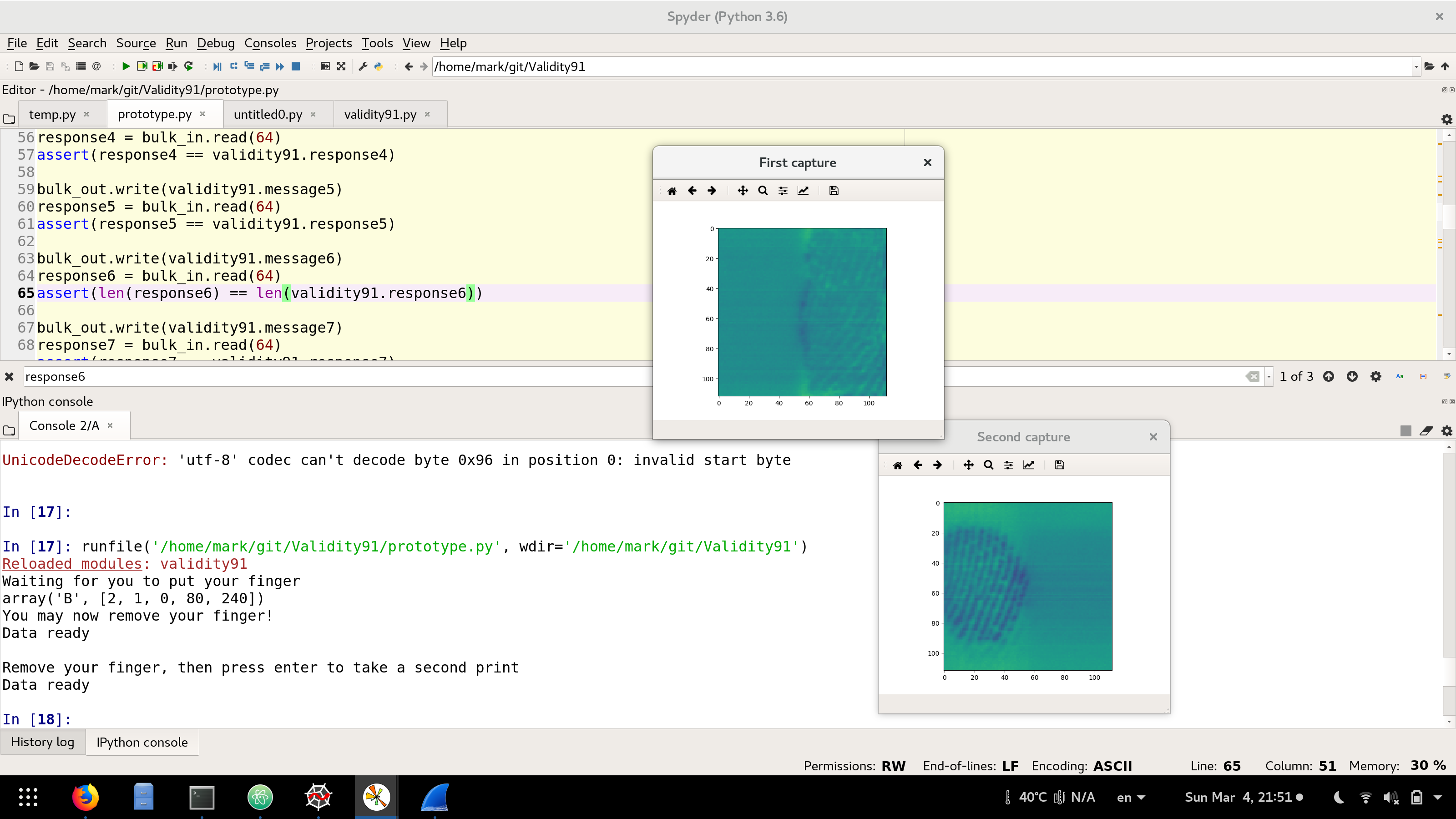This screenshot has width=1456, height=819.
Task: Toggle whole words search option
Action: point(1423,376)
